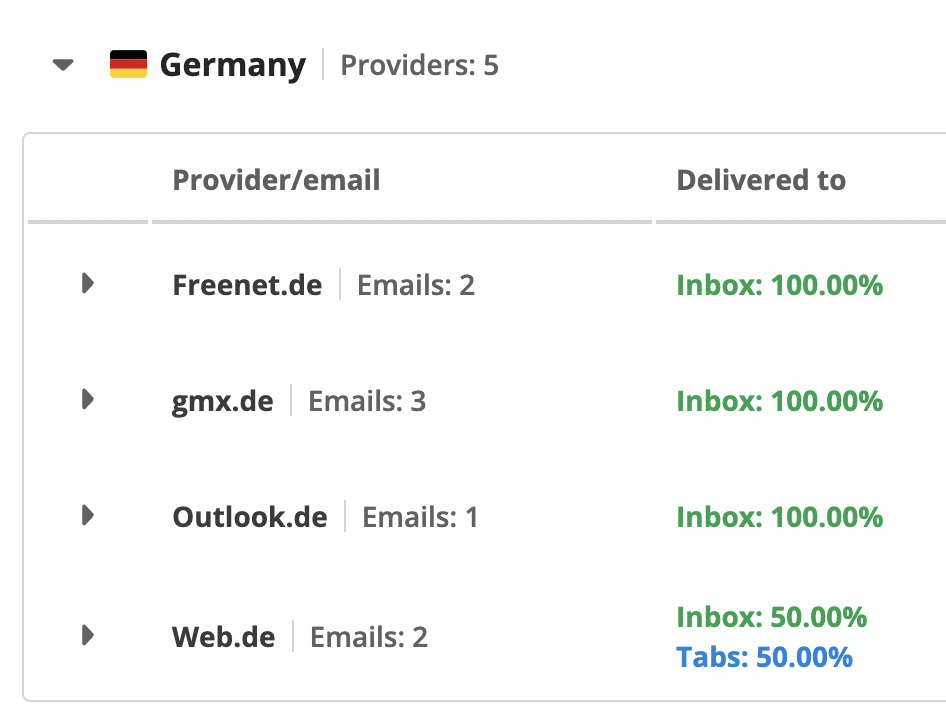The width and height of the screenshot is (946, 722).
Task: Click Freenet.de Inbox: 100.00% result
Action: click(x=779, y=285)
